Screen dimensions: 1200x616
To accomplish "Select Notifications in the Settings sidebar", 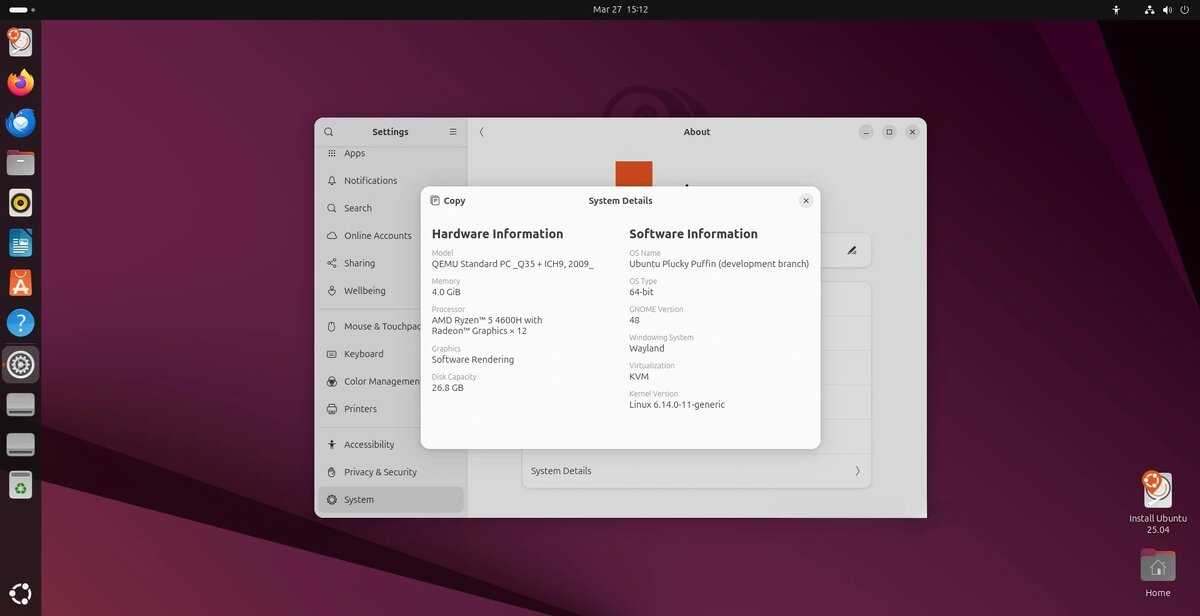I will click(368, 180).
